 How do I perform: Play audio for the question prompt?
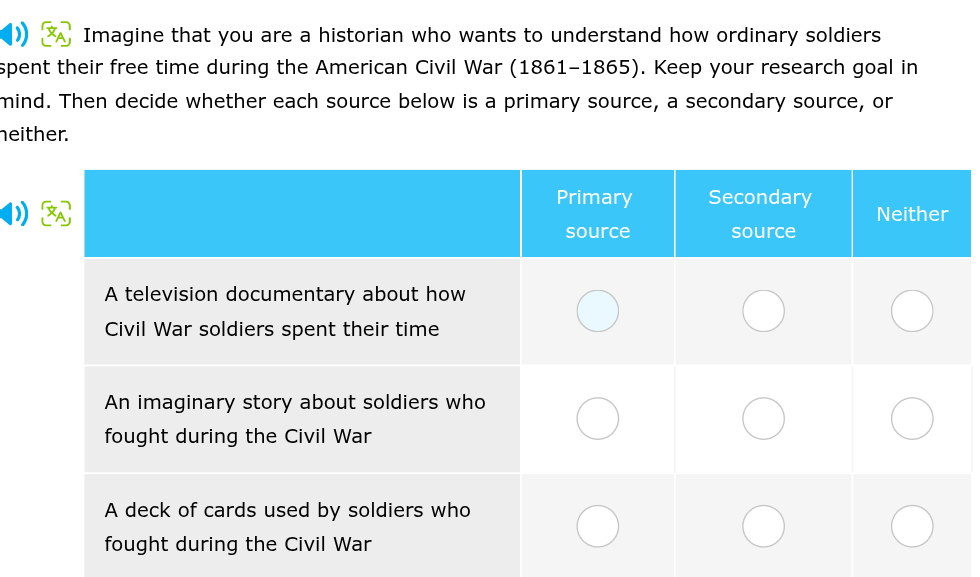tap(12, 35)
